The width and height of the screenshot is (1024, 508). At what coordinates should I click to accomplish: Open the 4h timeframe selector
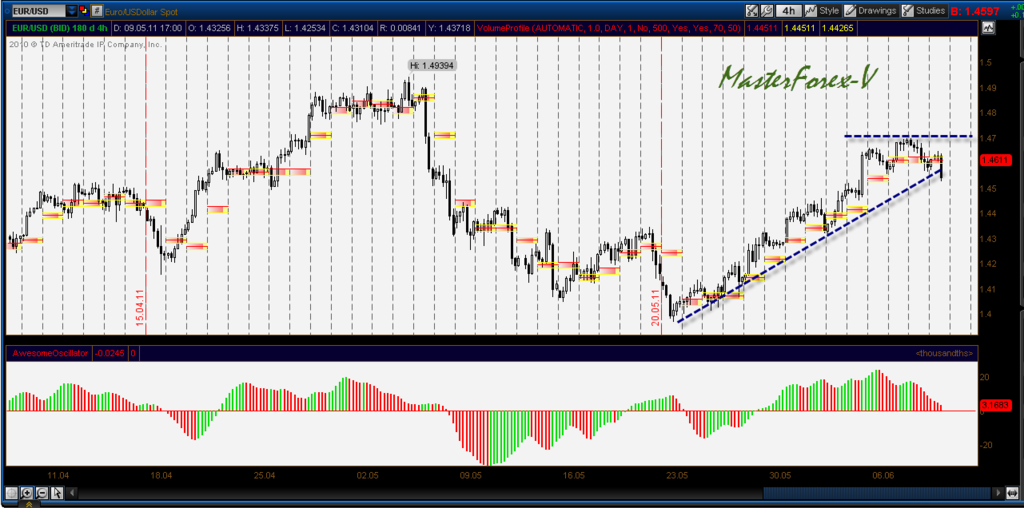789,10
